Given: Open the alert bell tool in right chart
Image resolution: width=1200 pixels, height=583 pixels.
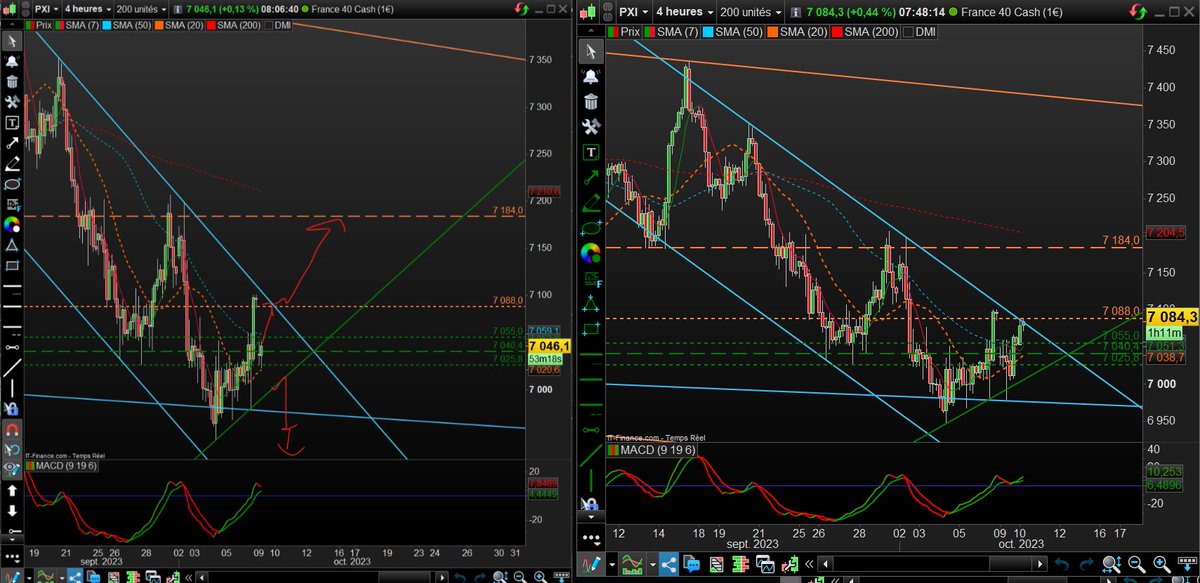Looking at the screenshot, I should pyautogui.click(x=591, y=76).
